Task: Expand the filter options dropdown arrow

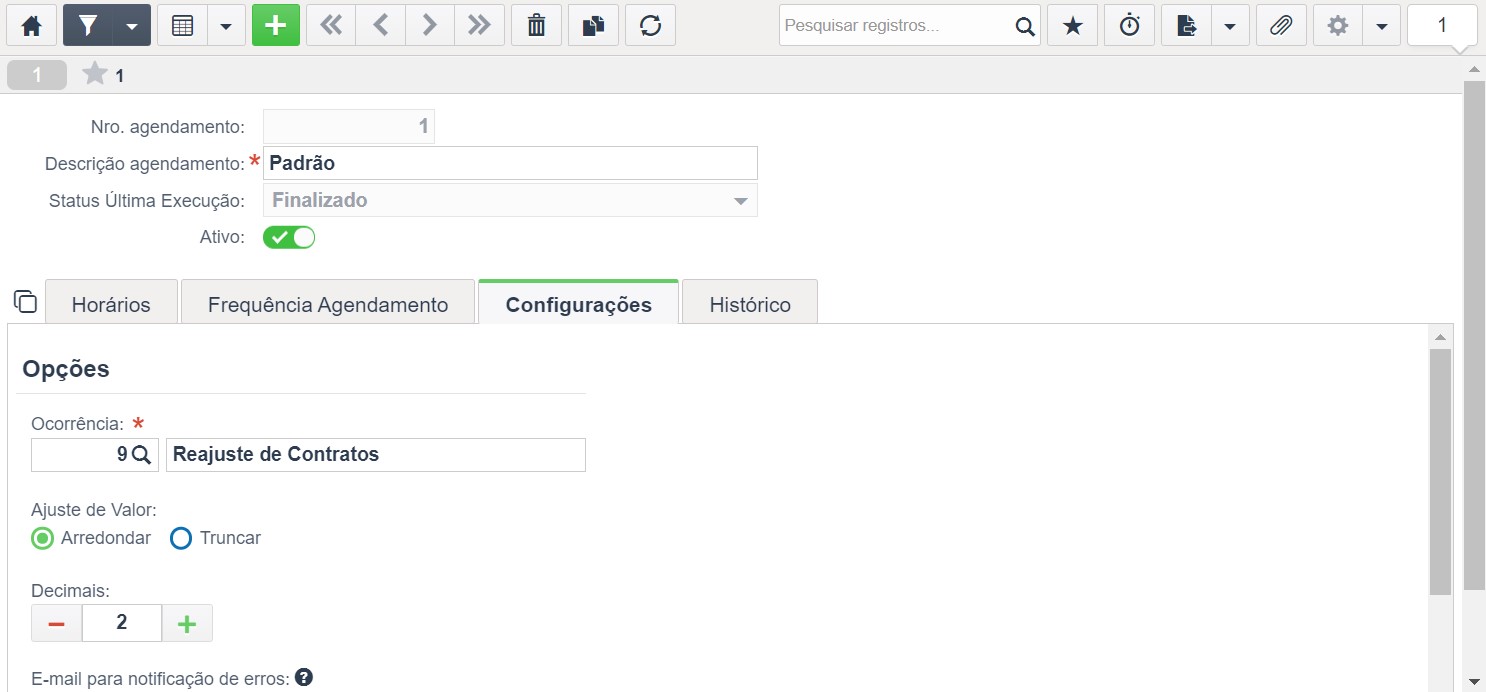Action: (x=132, y=26)
